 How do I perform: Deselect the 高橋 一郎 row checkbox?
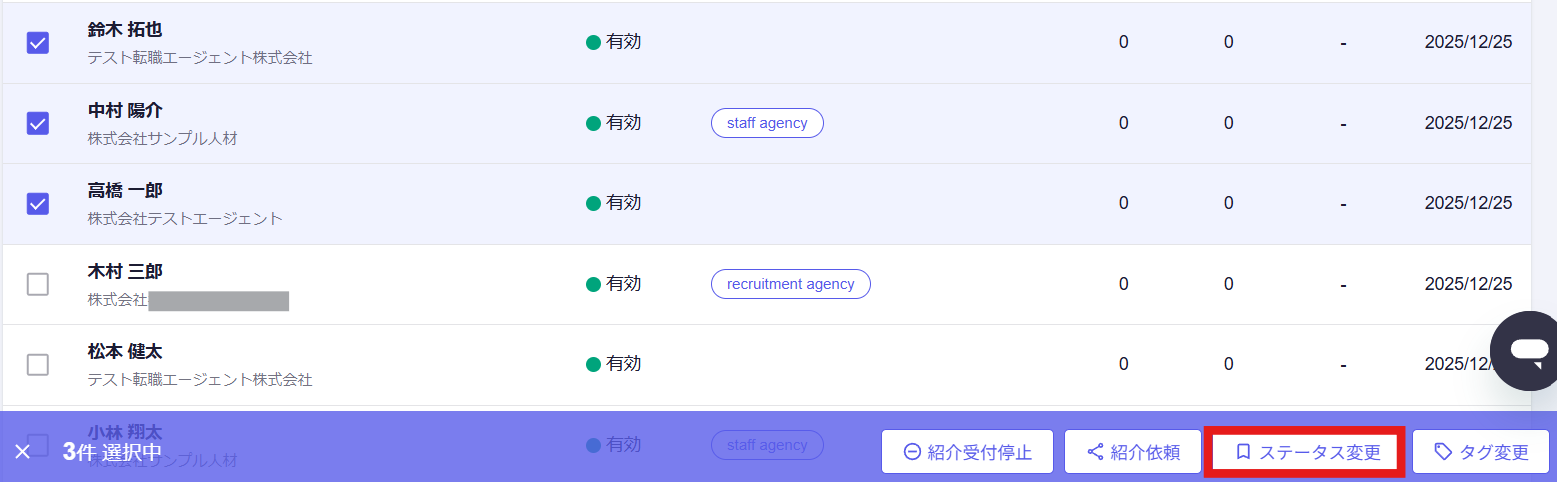coord(37,203)
